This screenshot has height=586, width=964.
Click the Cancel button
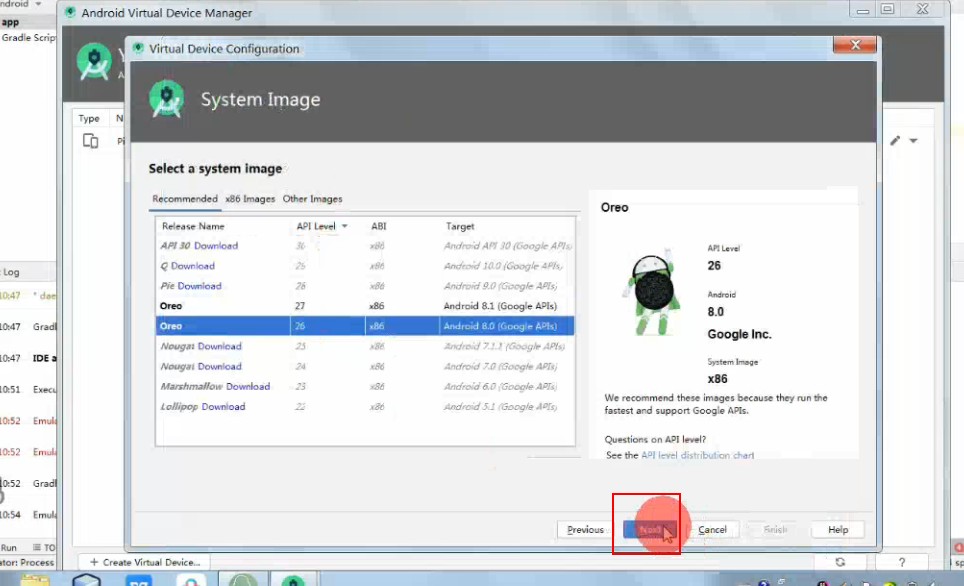[x=712, y=529]
